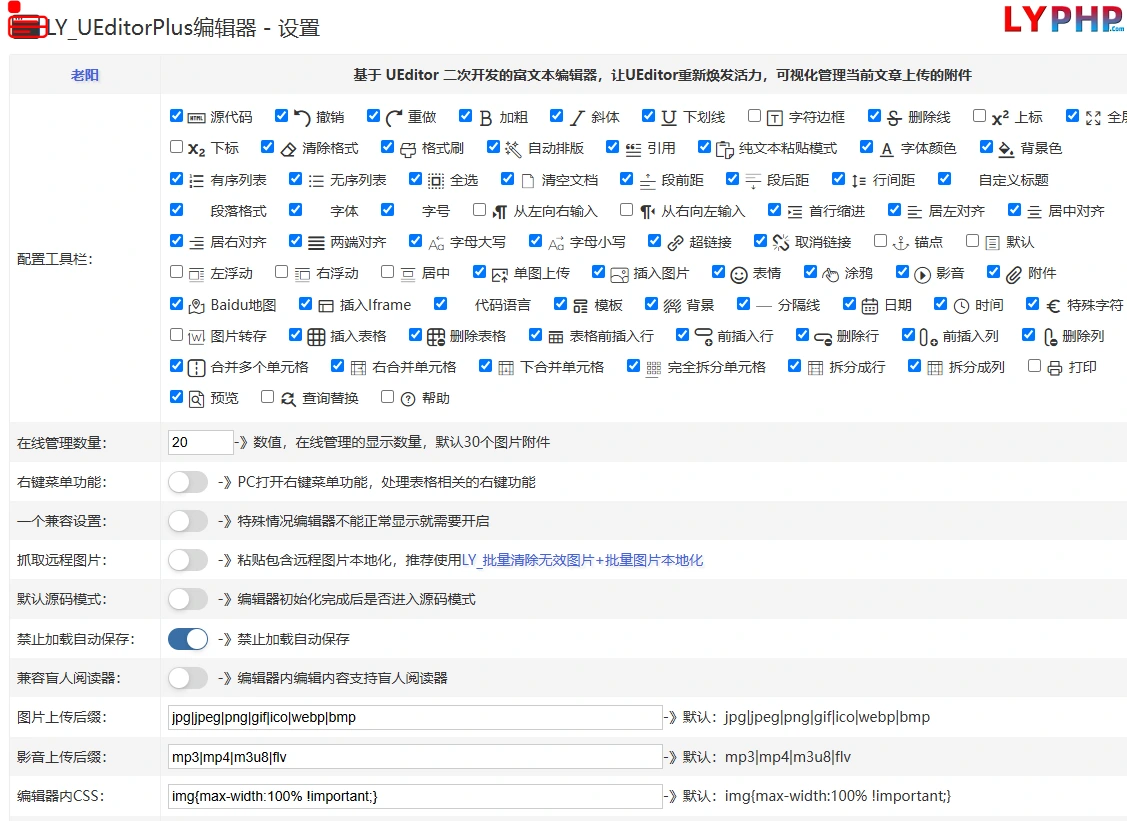The height and width of the screenshot is (821, 1127).
Task: Click the help question mark (帮助) icon
Action: point(408,399)
